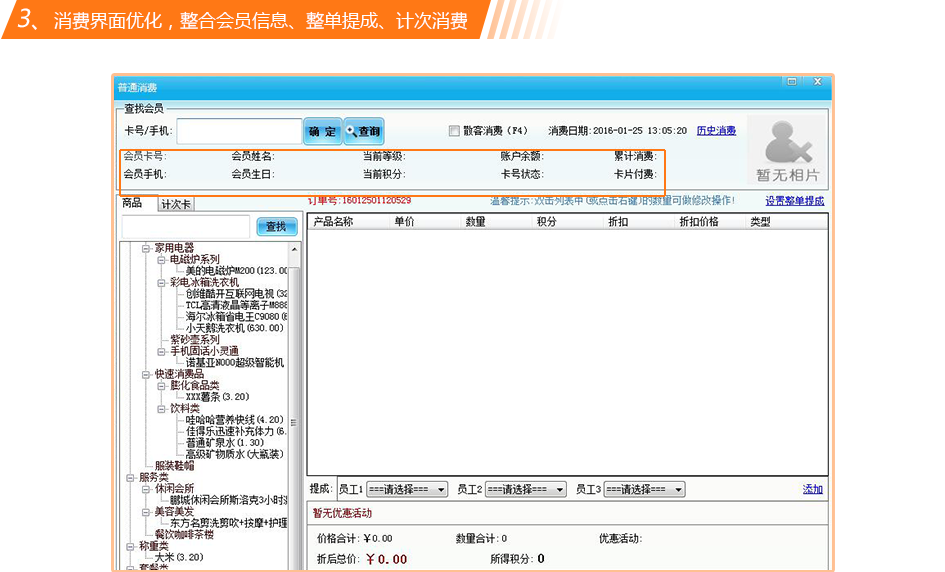Select 聊城休闲会所斯洛克3小时 item

click(228, 500)
